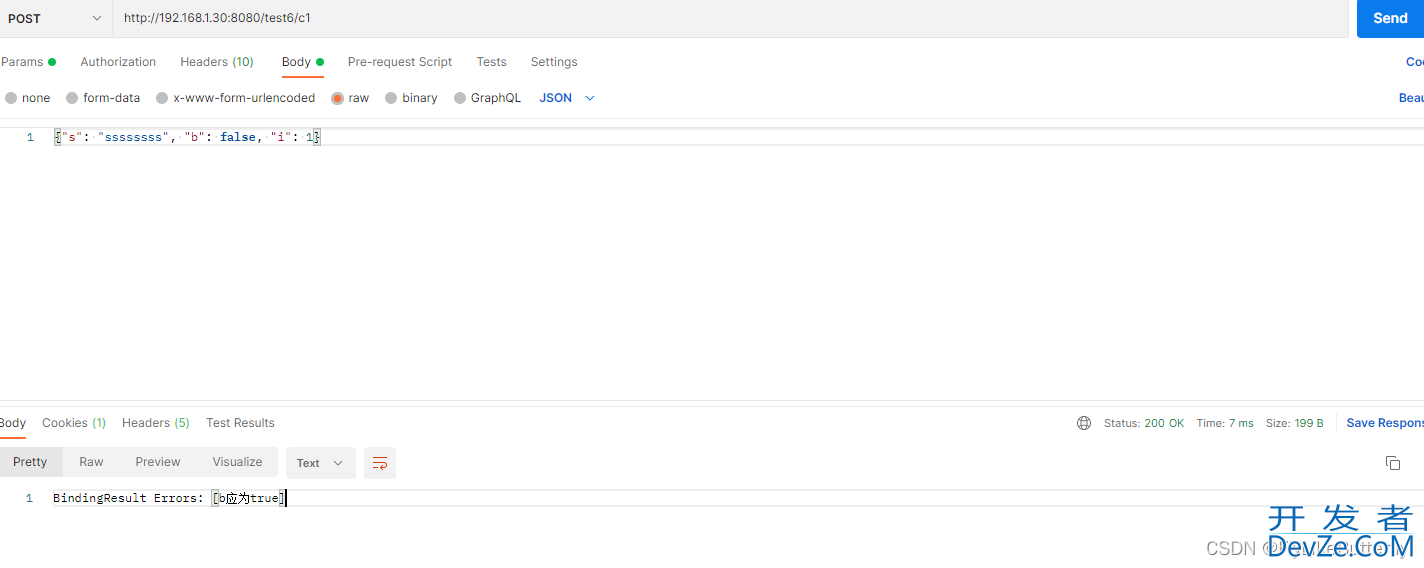Click the Status: 200 OK indicator
The image size is (1424, 568).
[x=1144, y=423]
